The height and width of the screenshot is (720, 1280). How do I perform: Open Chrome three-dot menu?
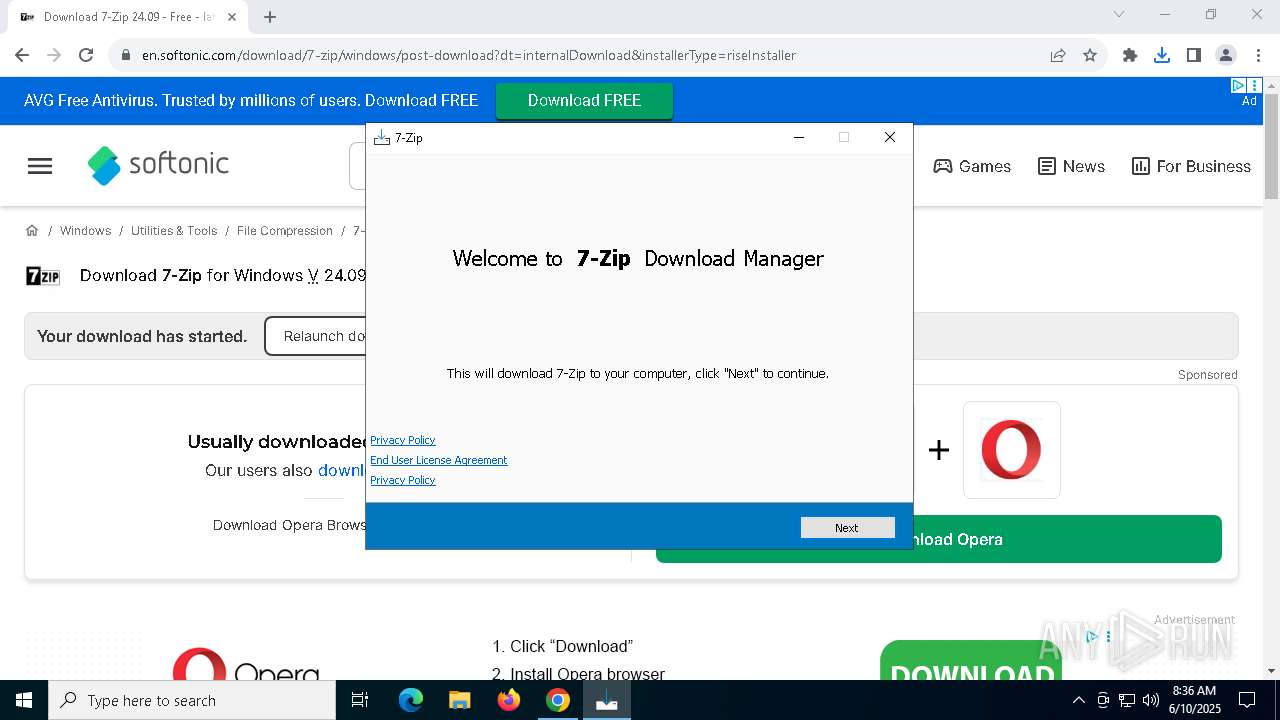1258,55
